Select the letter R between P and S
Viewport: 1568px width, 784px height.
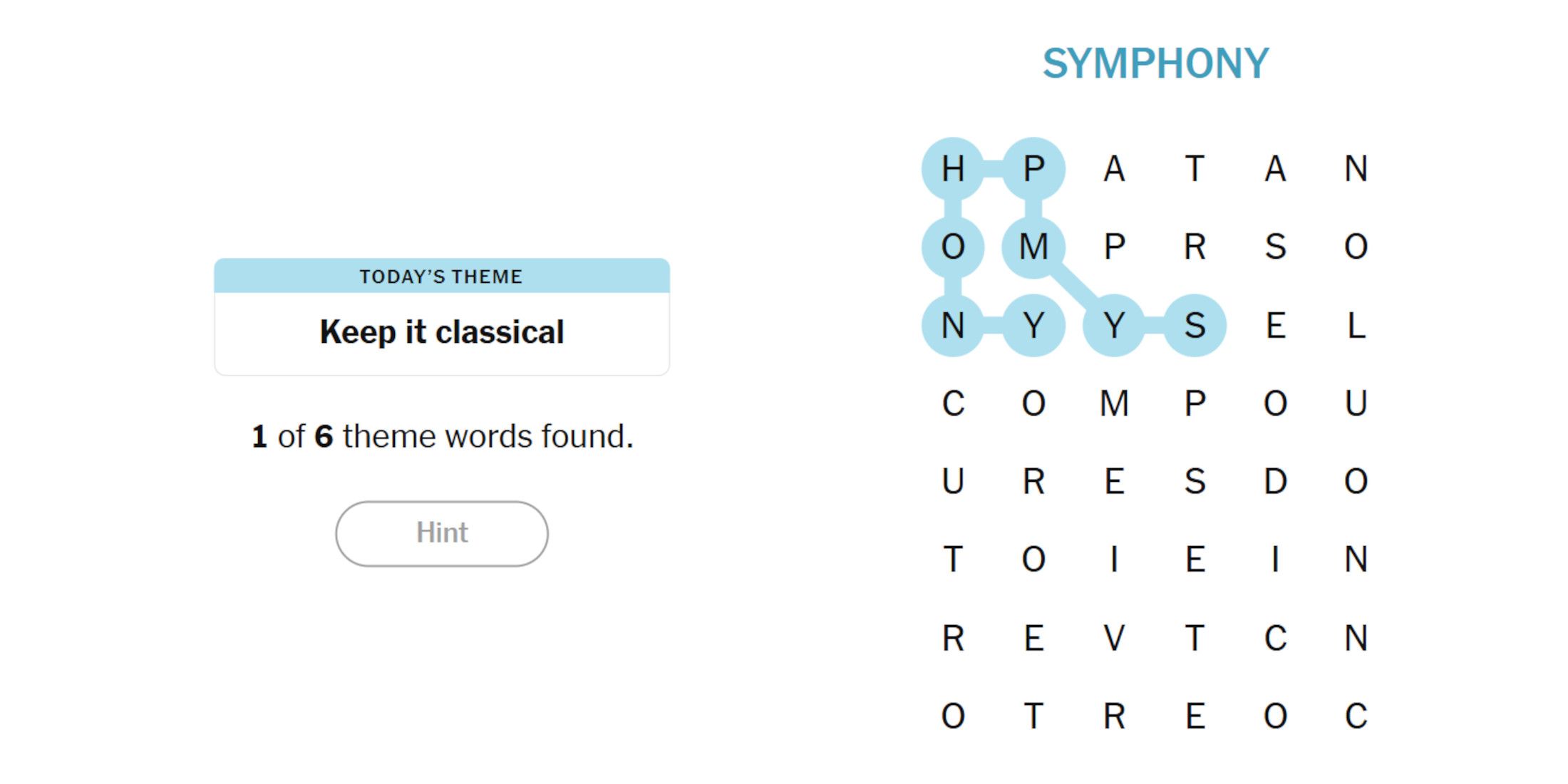[1195, 247]
